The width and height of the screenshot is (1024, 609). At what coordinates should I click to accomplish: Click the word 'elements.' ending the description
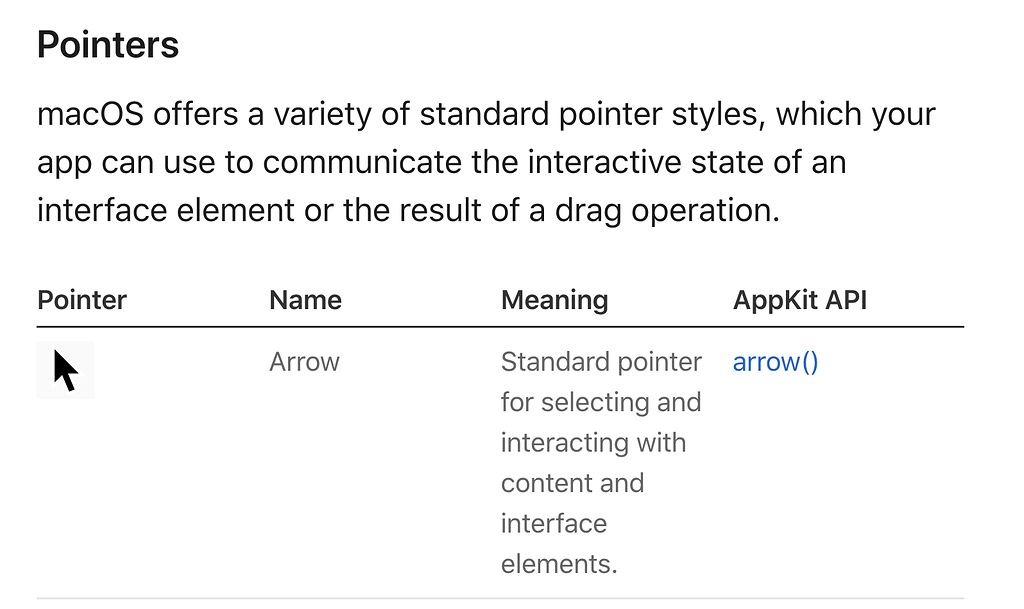[x=559, y=564]
